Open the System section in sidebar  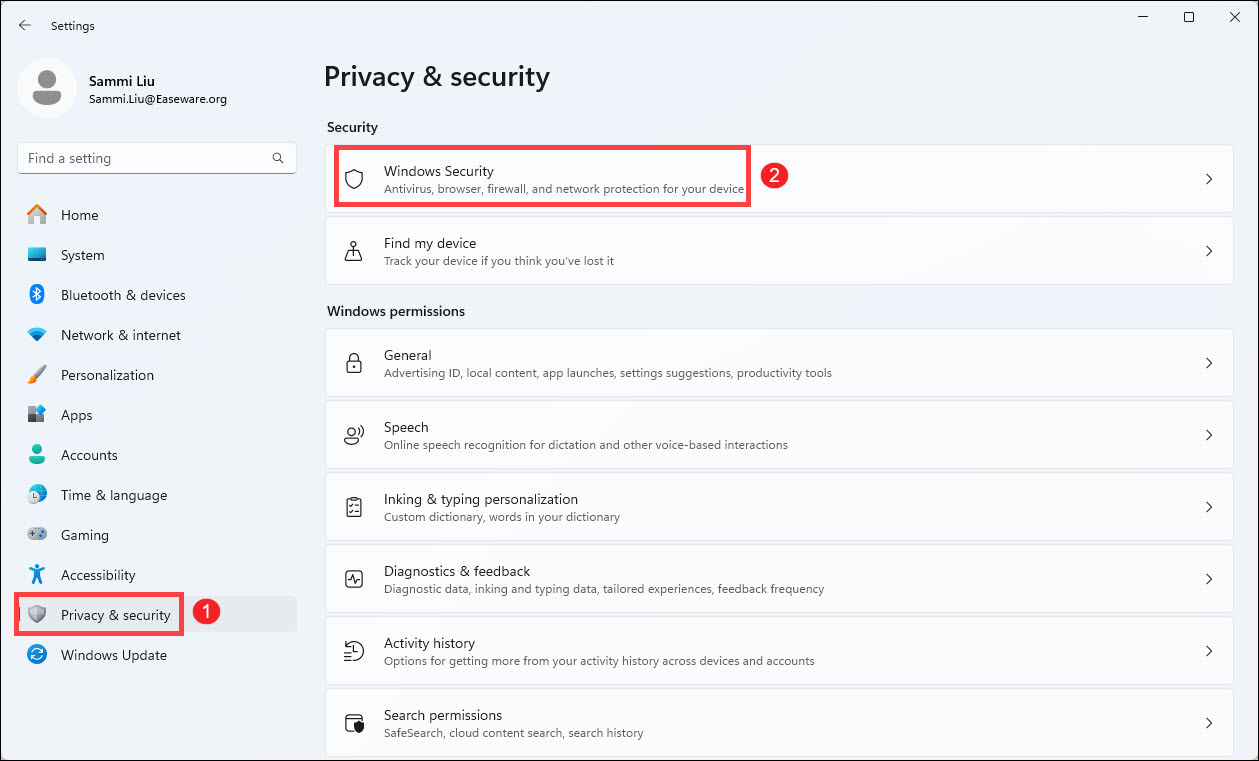pos(82,255)
